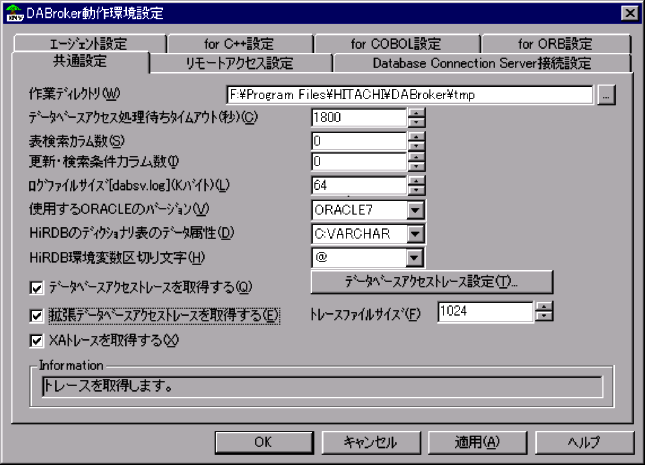Confirm settings with OK button
Image resolution: width=645 pixels, height=465 pixels.
264,442
